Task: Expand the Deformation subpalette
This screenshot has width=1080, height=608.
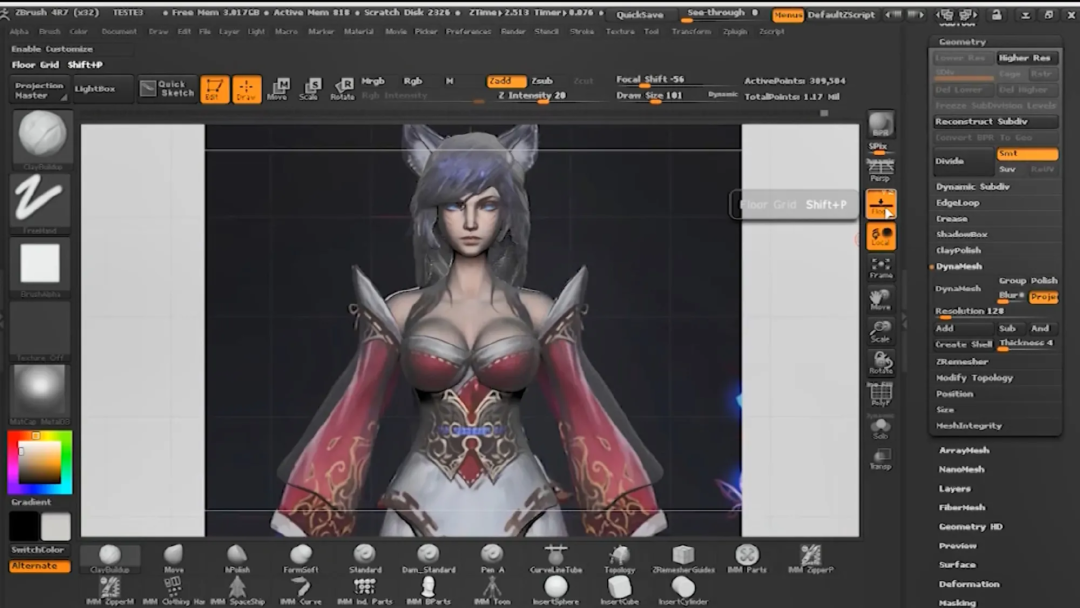Action: [x=968, y=584]
